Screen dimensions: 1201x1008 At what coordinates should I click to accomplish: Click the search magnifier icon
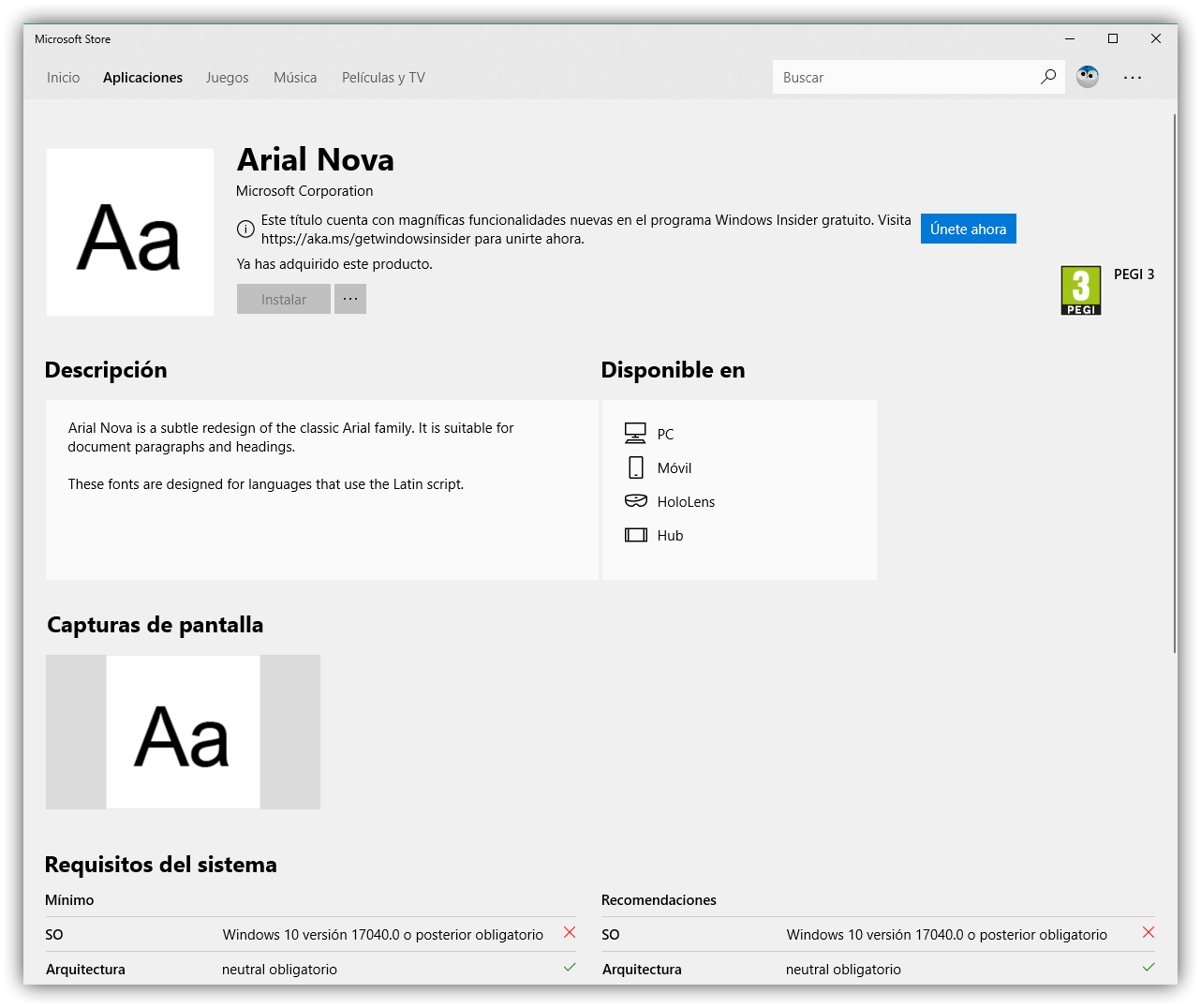coord(1048,77)
